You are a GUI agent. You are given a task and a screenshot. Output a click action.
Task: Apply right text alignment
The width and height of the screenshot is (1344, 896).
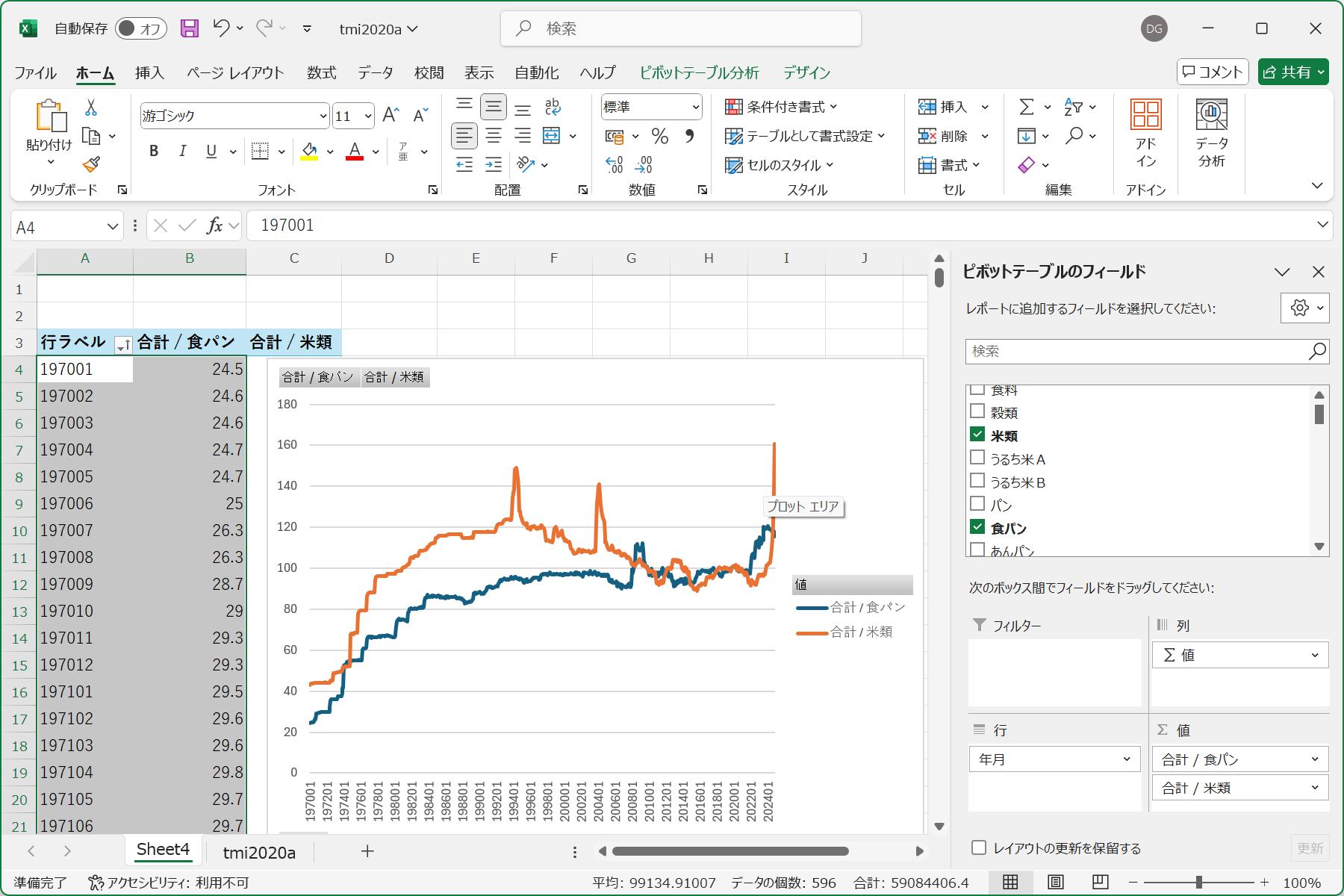(x=523, y=136)
